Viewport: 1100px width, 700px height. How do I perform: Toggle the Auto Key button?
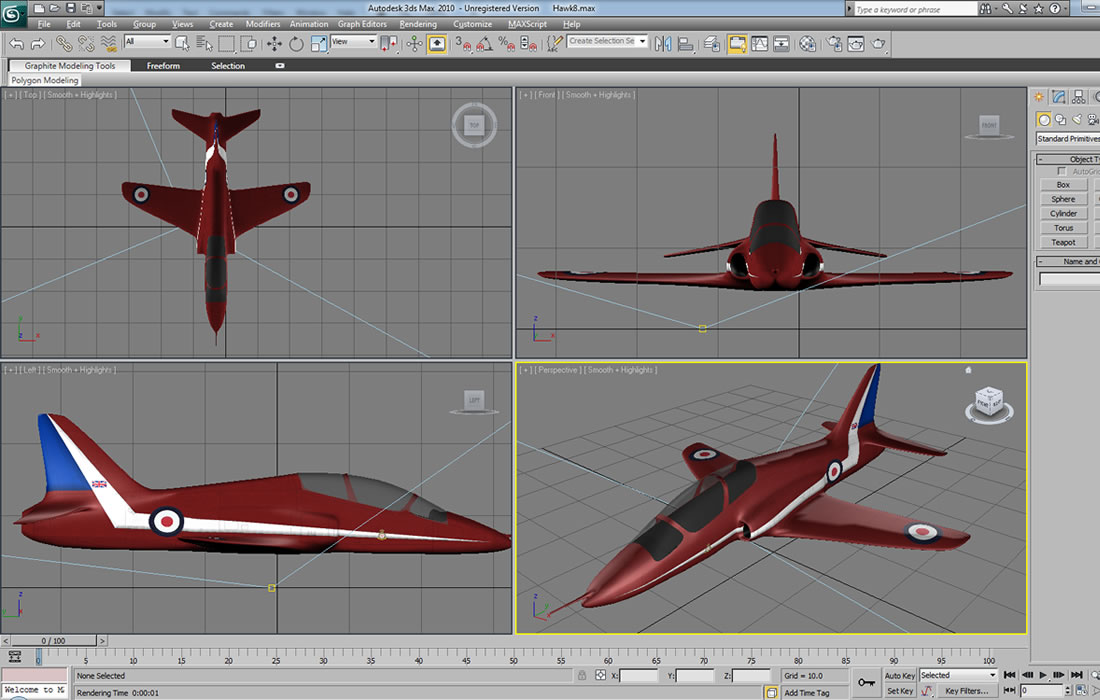pyautogui.click(x=900, y=676)
